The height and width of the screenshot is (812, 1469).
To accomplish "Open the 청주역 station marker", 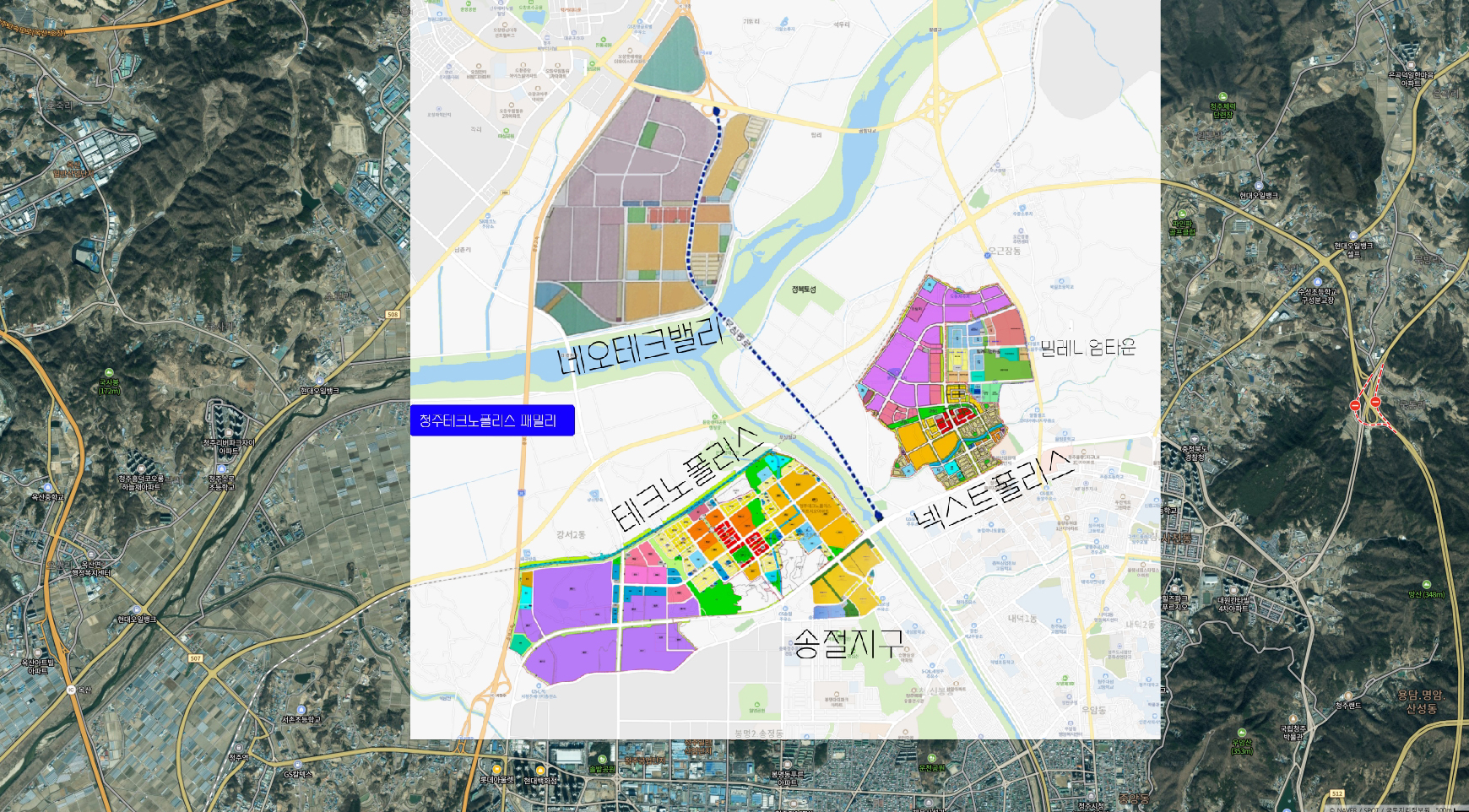I will [238, 754].
